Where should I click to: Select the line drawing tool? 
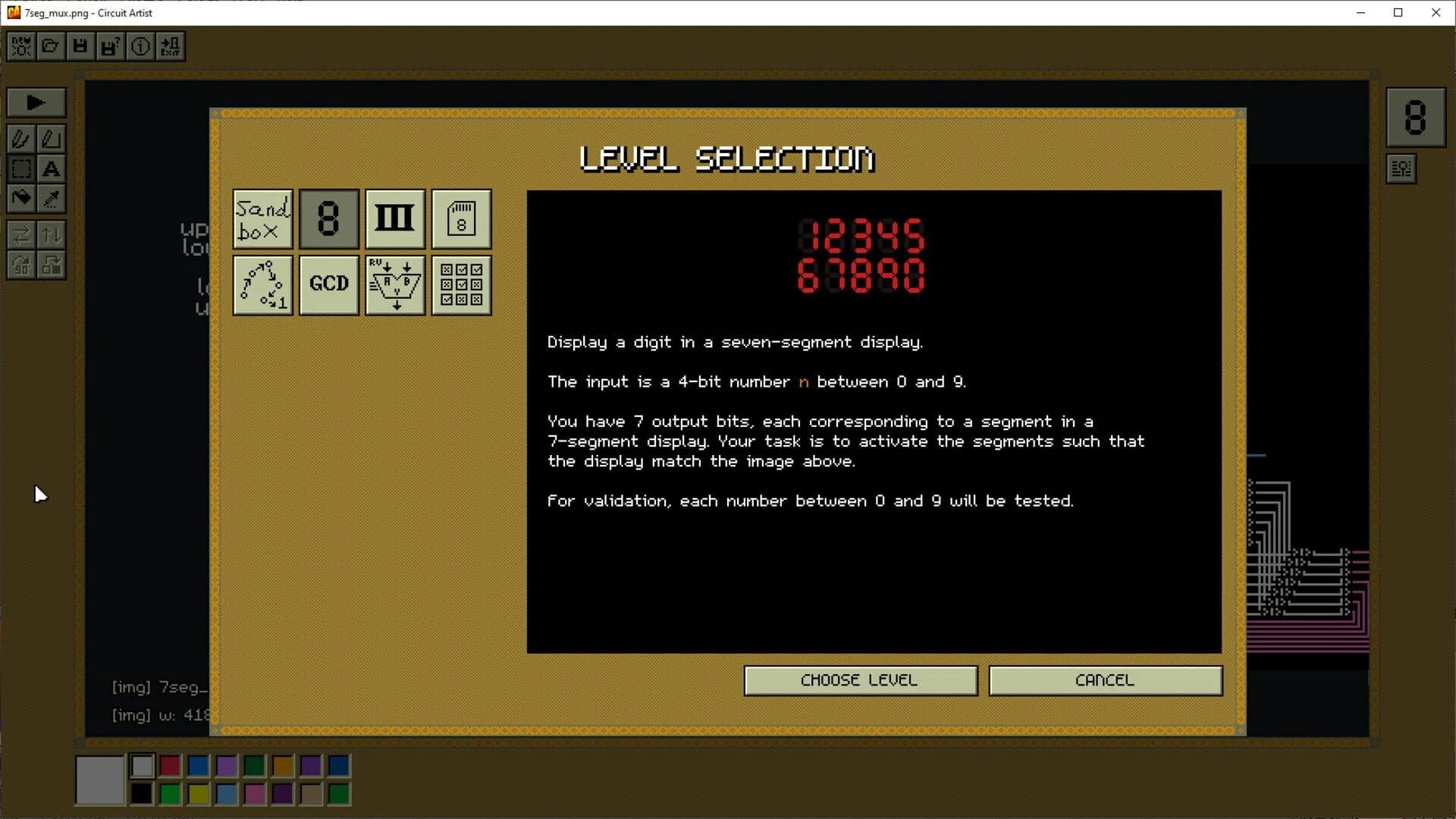click(50, 139)
